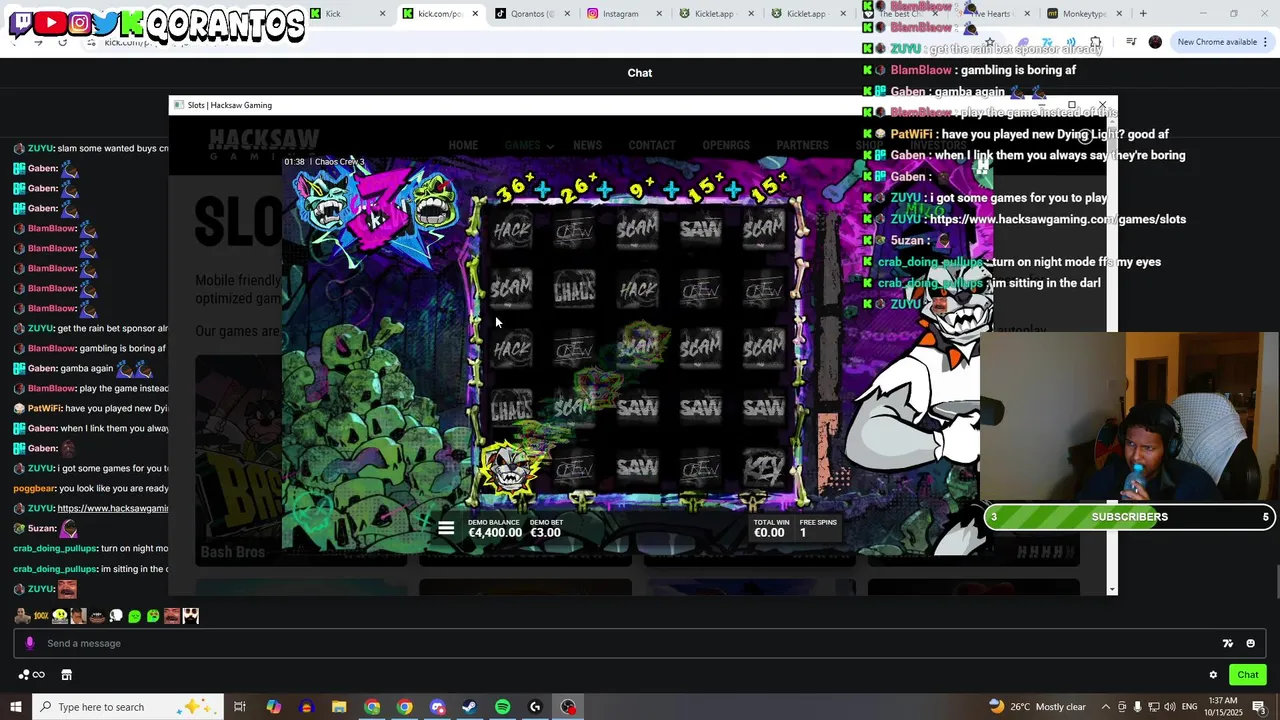Select the 100X emote in the emote row
The image size is (1280, 720).
(41, 616)
